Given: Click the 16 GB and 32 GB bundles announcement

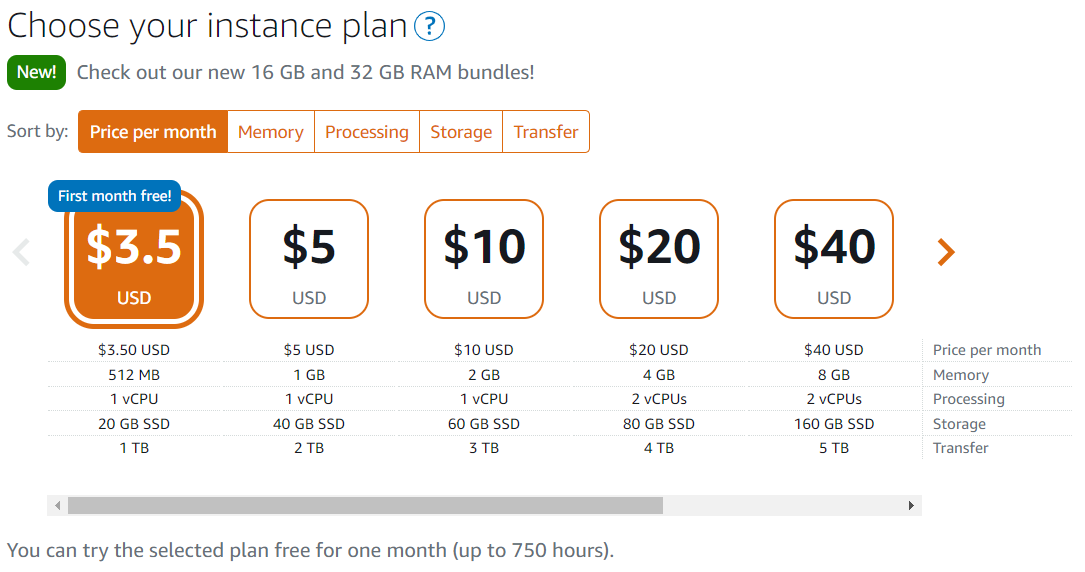Looking at the screenshot, I should pyautogui.click(x=305, y=72).
